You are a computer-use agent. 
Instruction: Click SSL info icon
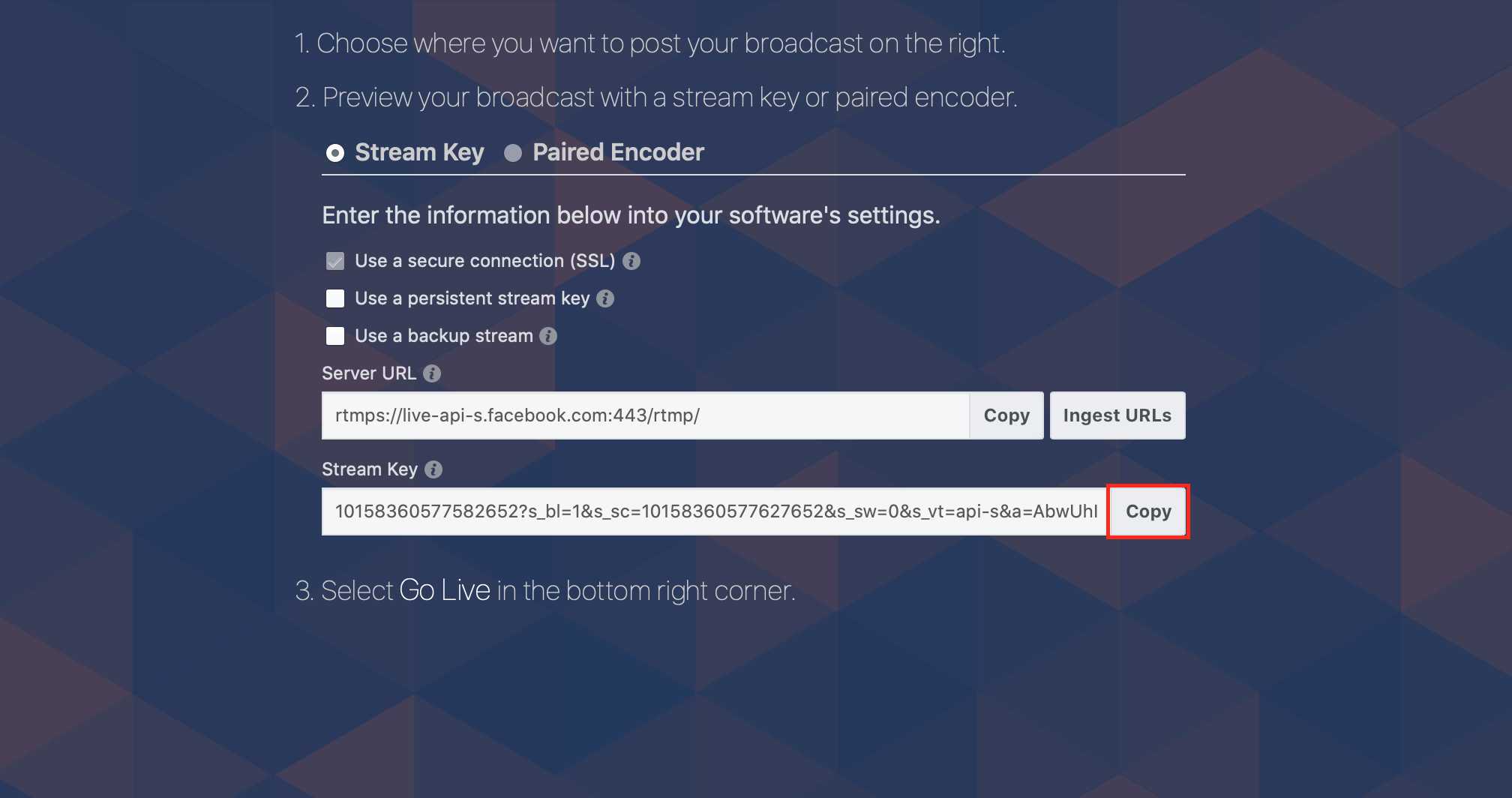[631, 261]
